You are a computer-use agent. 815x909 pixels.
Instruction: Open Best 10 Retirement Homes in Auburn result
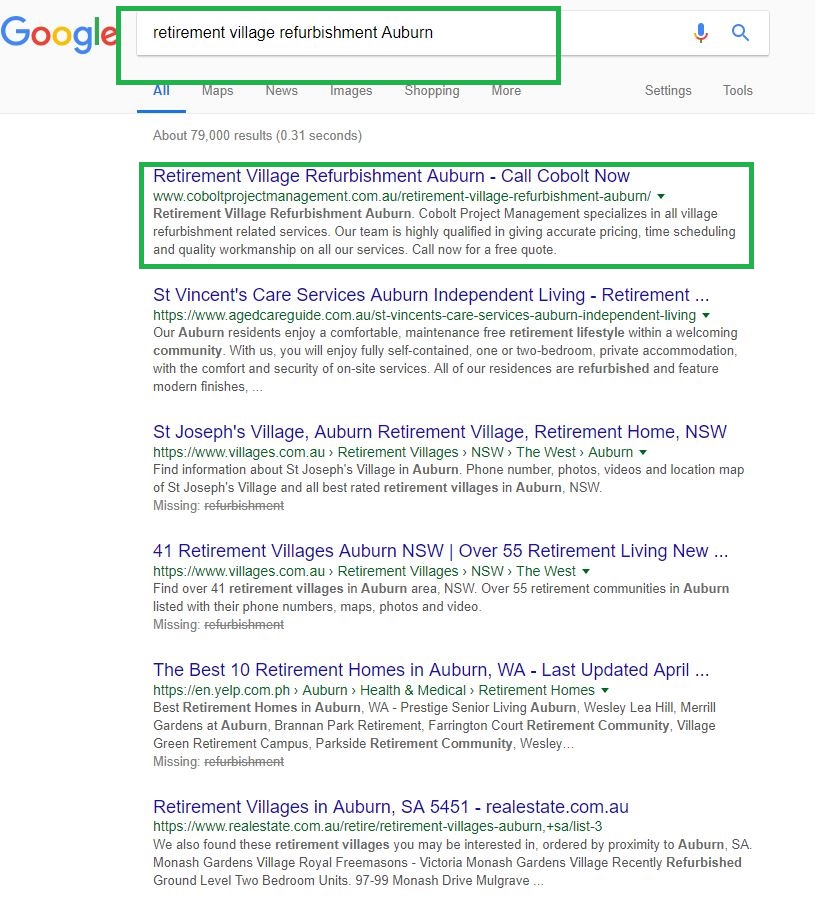[x=431, y=670]
